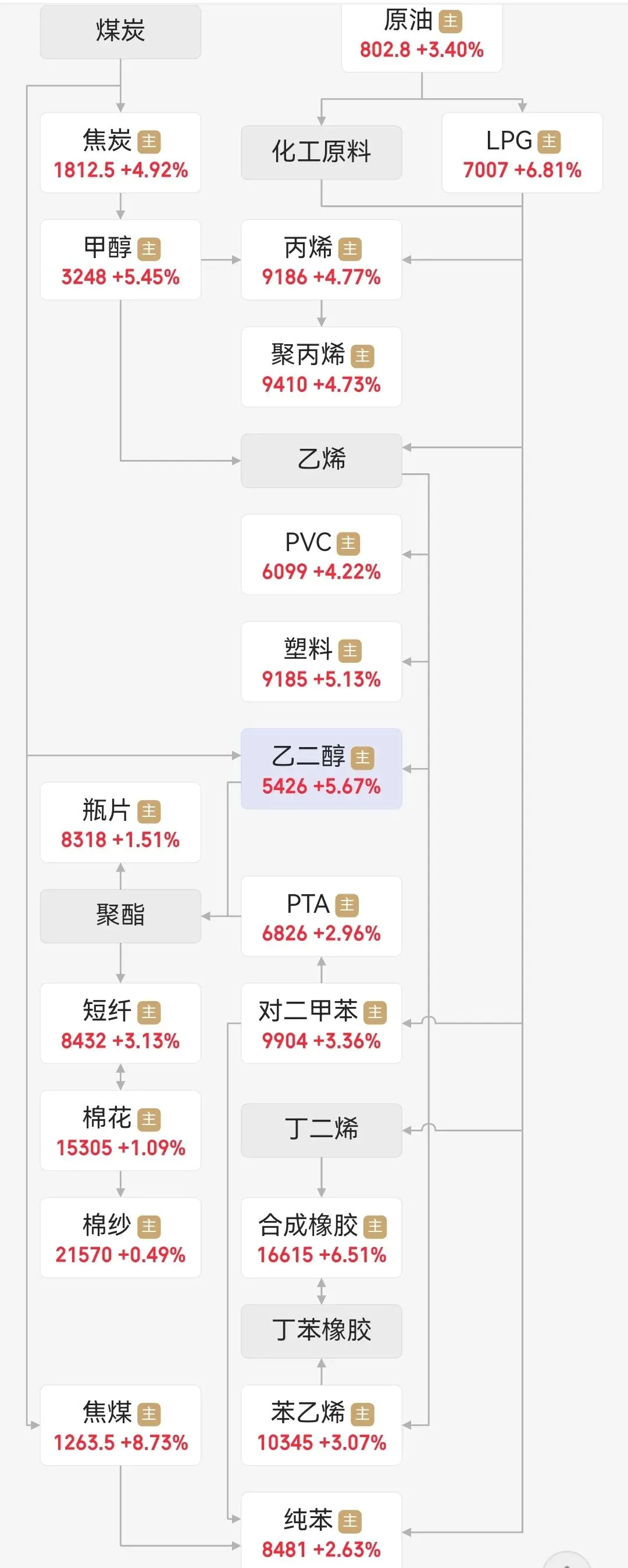Tap the 主 badge next to 合成橡胶
This screenshot has height=1568, width=628.
tap(375, 1227)
